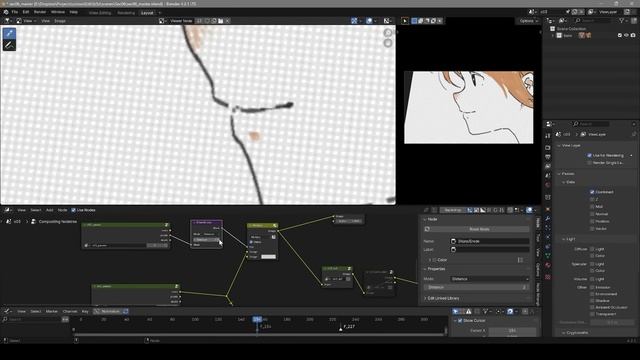Click the empty node Label field
The width and height of the screenshot is (640, 360).
[x=489, y=249]
